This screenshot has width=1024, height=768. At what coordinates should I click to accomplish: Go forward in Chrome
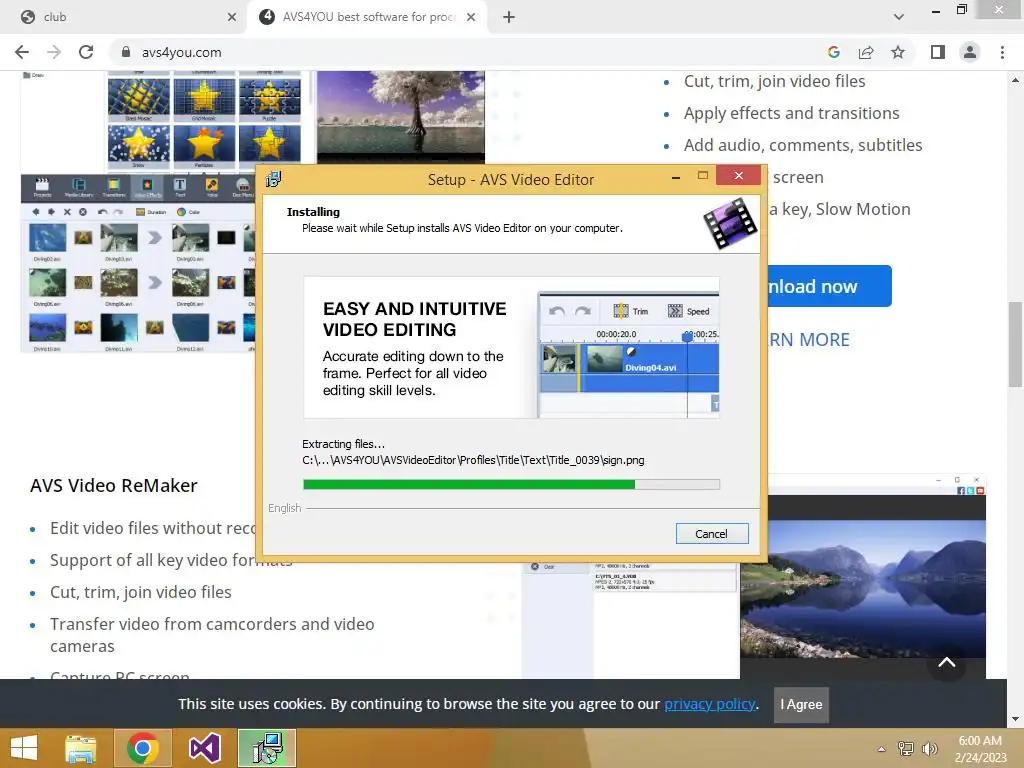pyautogui.click(x=54, y=52)
